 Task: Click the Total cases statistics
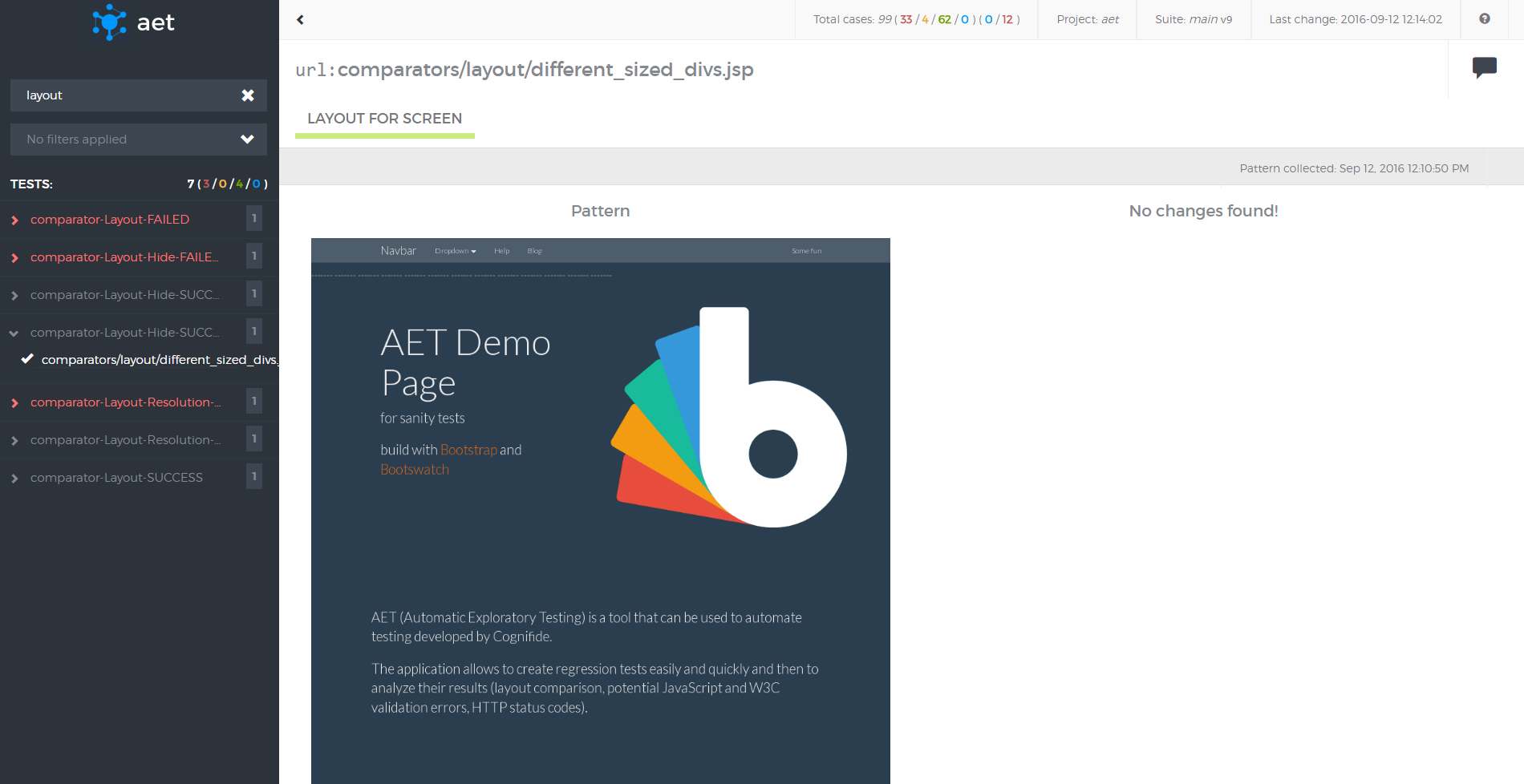[x=916, y=19]
